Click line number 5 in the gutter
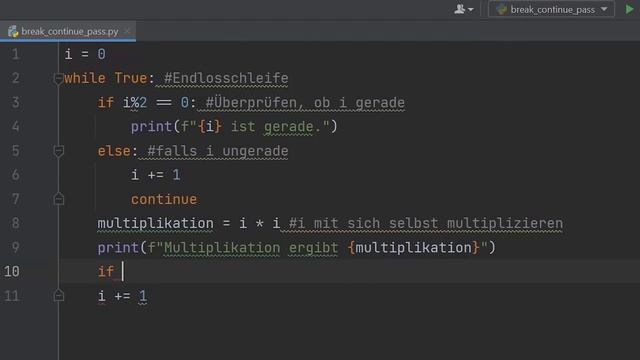Image resolution: width=640 pixels, height=360 pixels. click(x=16, y=151)
